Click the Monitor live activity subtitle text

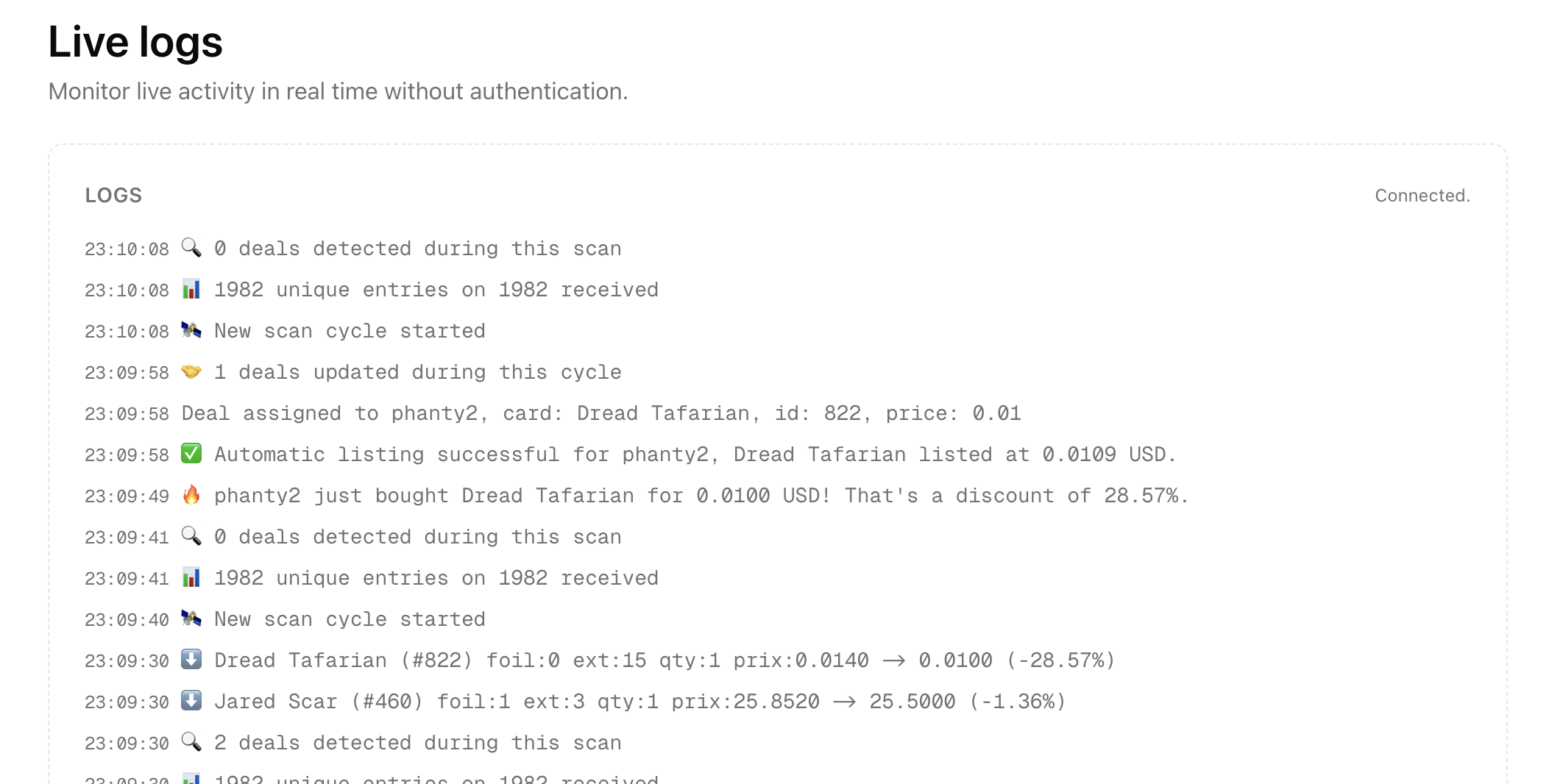click(338, 91)
